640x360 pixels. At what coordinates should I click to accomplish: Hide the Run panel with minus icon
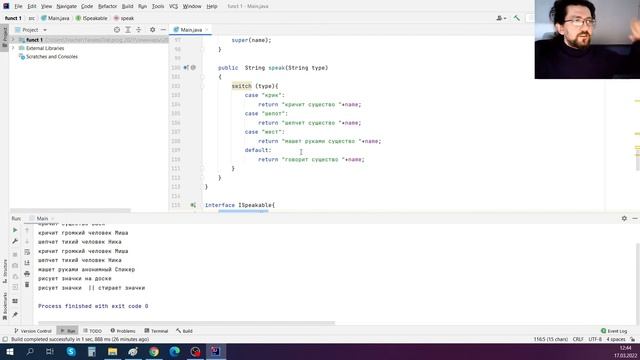[x=635, y=218]
